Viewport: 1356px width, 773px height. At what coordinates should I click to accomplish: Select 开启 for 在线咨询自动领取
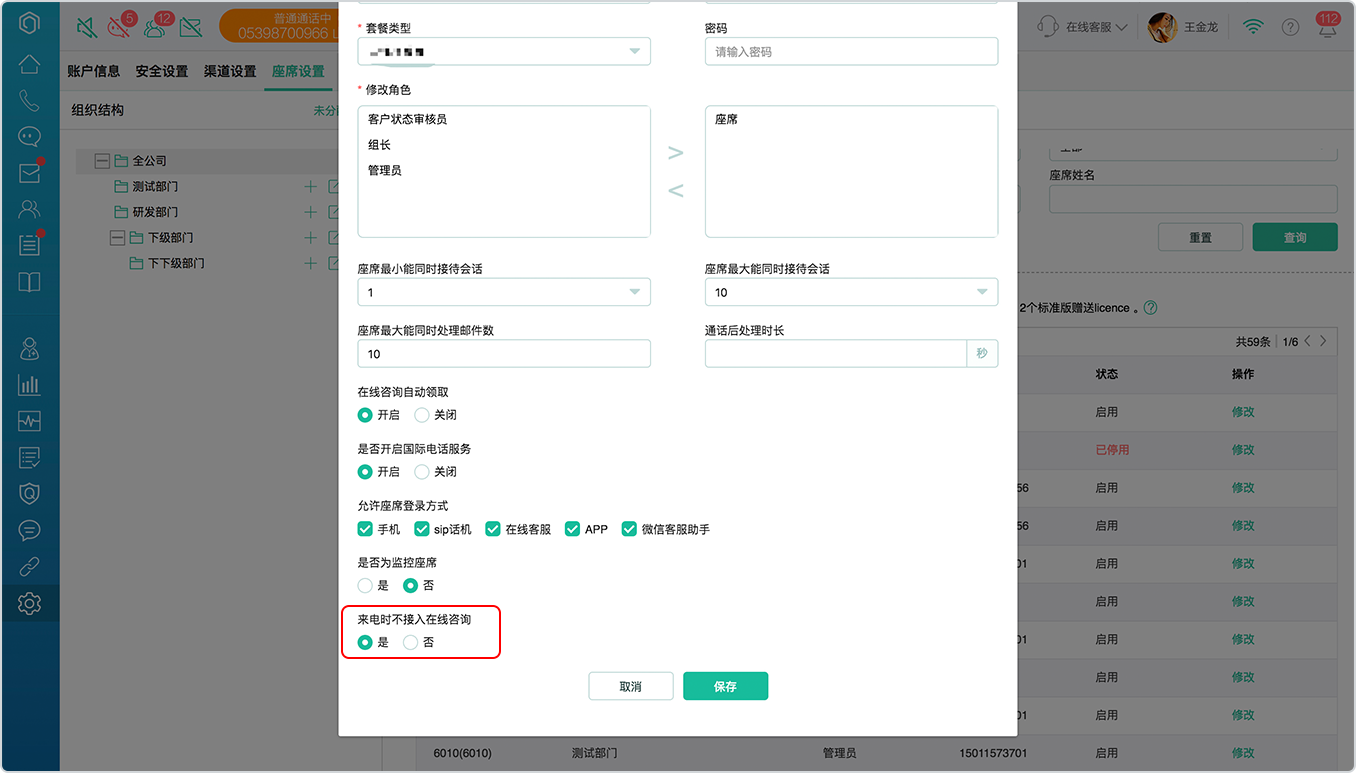pos(365,414)
